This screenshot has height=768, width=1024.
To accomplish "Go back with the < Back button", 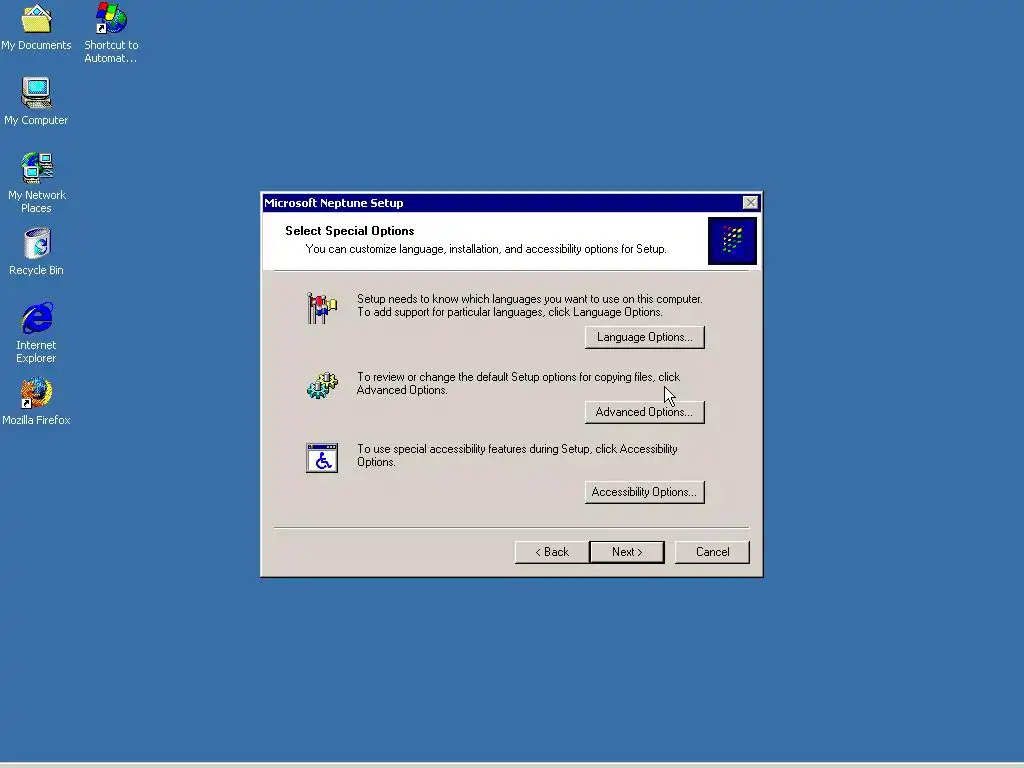I will [552, 552].
